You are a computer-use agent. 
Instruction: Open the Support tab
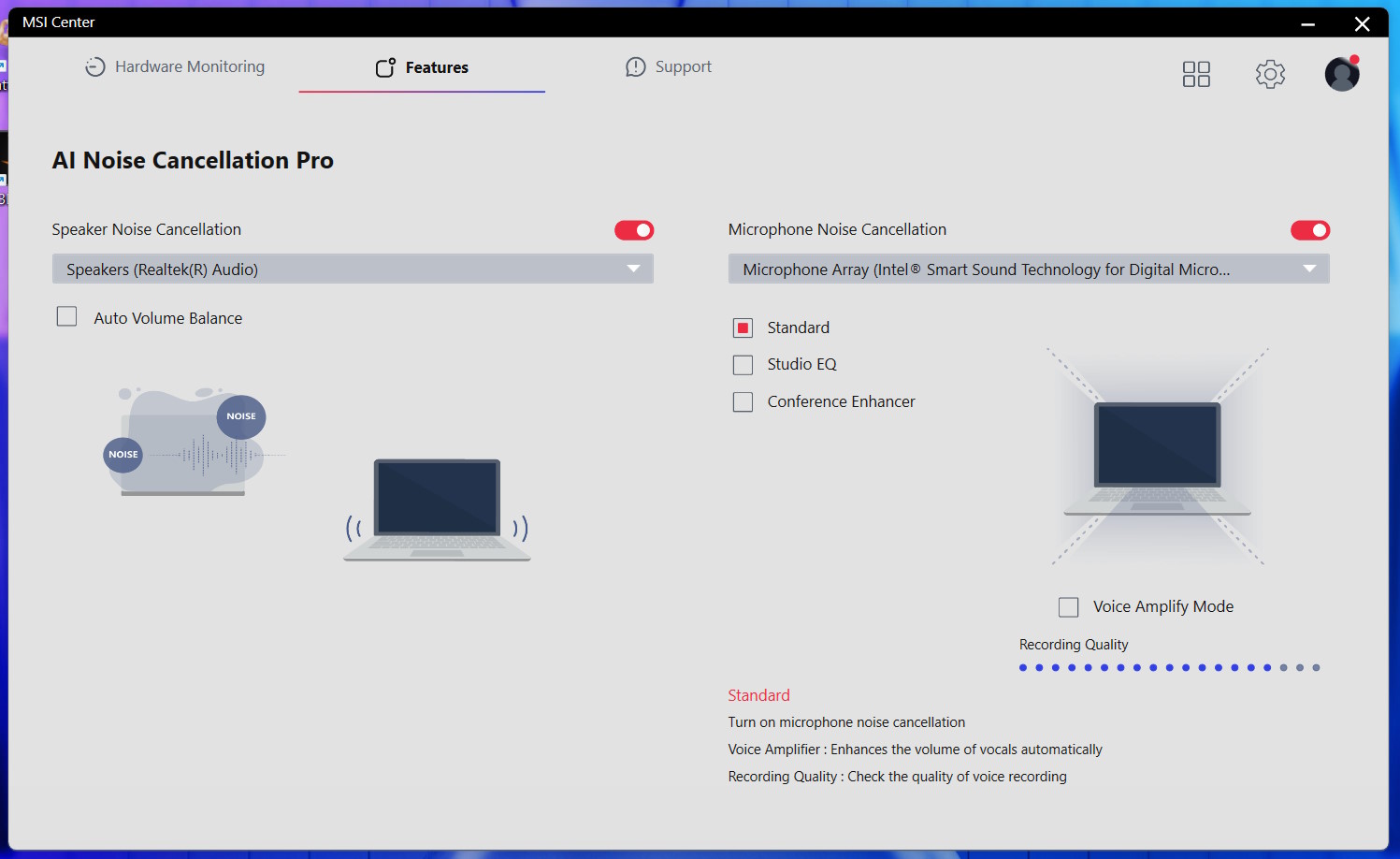pyautogui.click(x=669, y=66)
